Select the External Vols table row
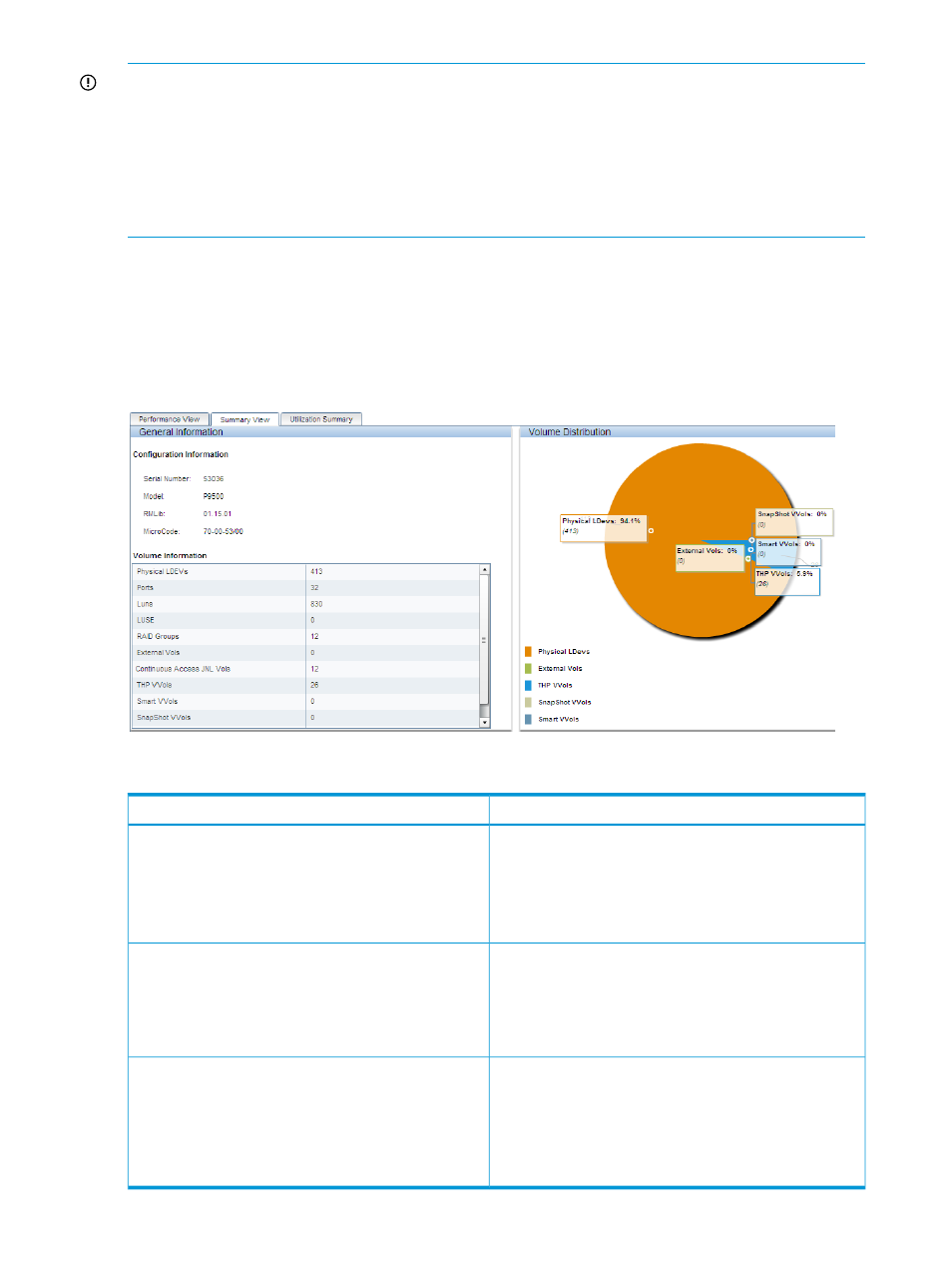Image resolution: width=952 pixels, height=1268 pixels. 306,652
